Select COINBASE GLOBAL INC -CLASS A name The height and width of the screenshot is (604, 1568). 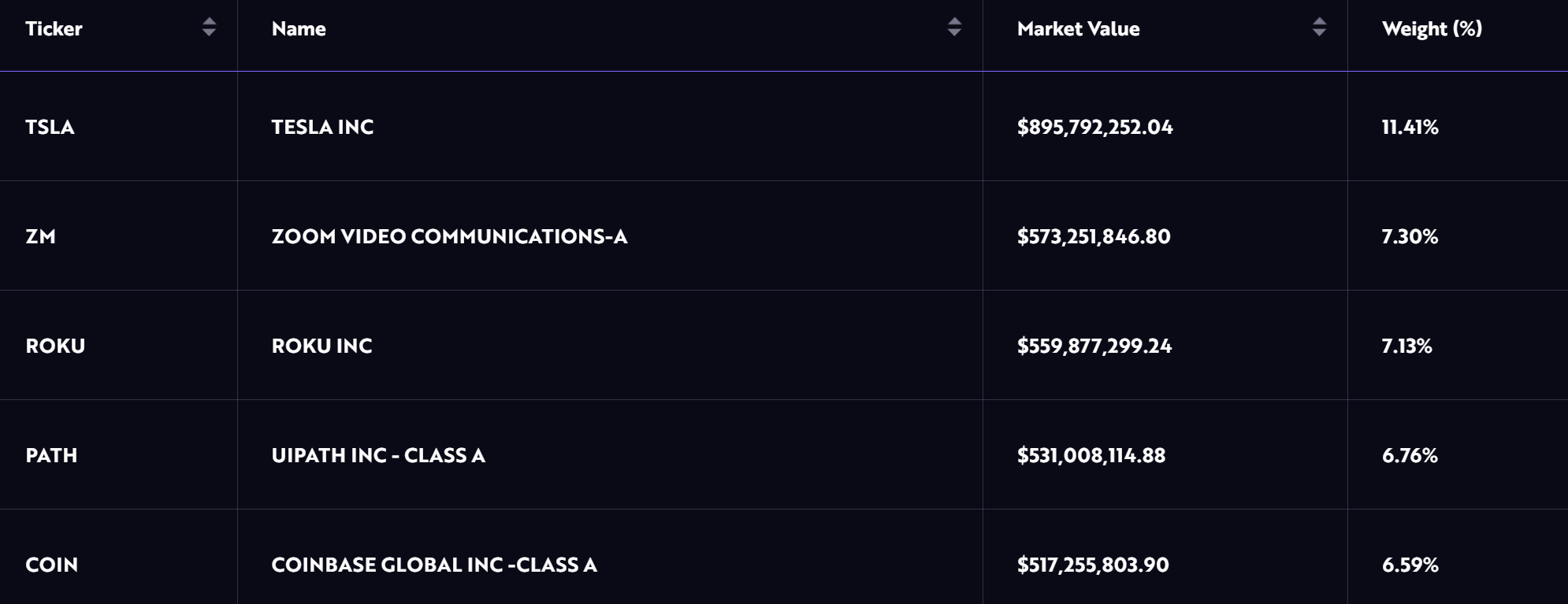[434, 565]
